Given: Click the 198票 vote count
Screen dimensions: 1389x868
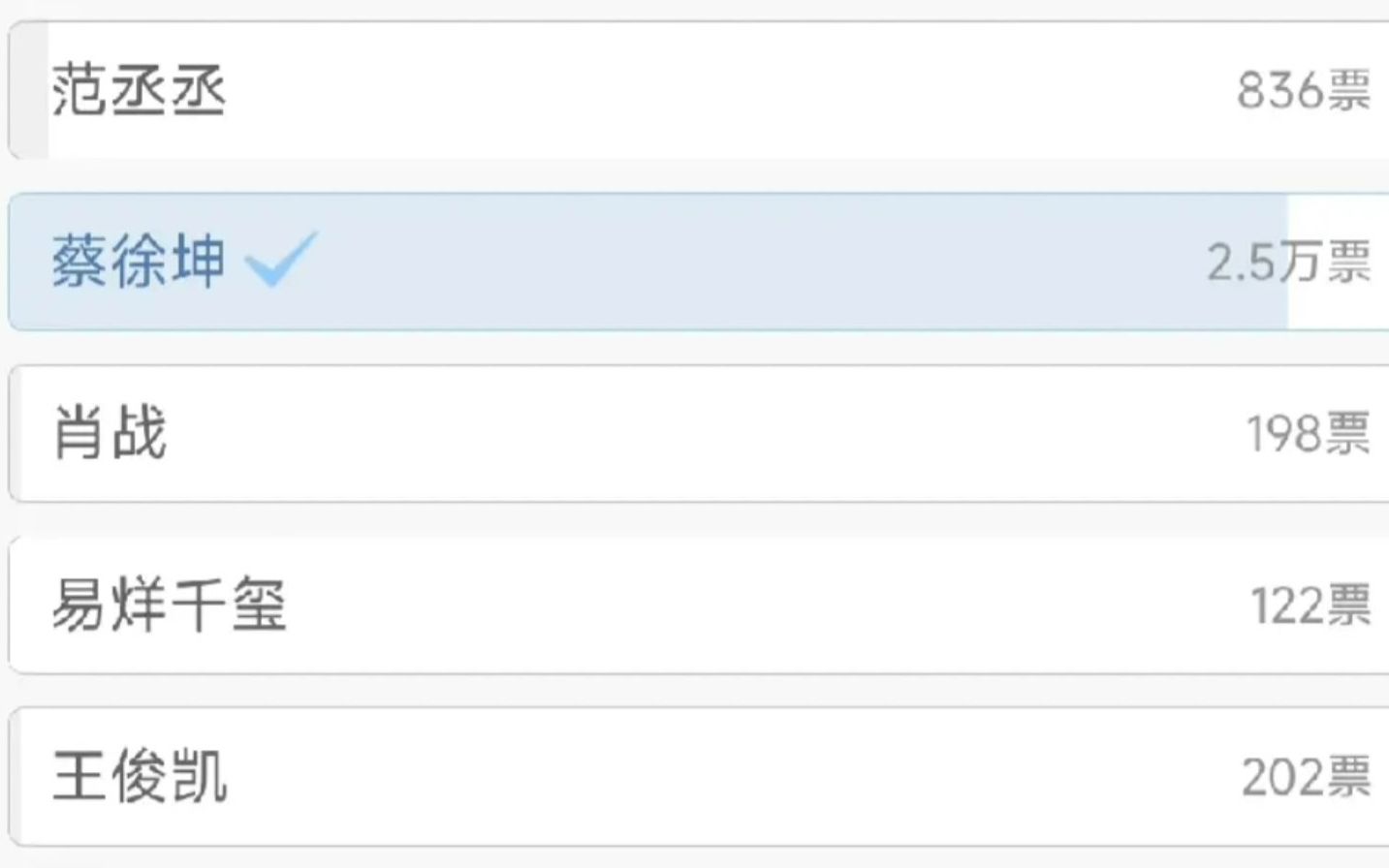Looking at the screenshot, I should (1308, 434).
